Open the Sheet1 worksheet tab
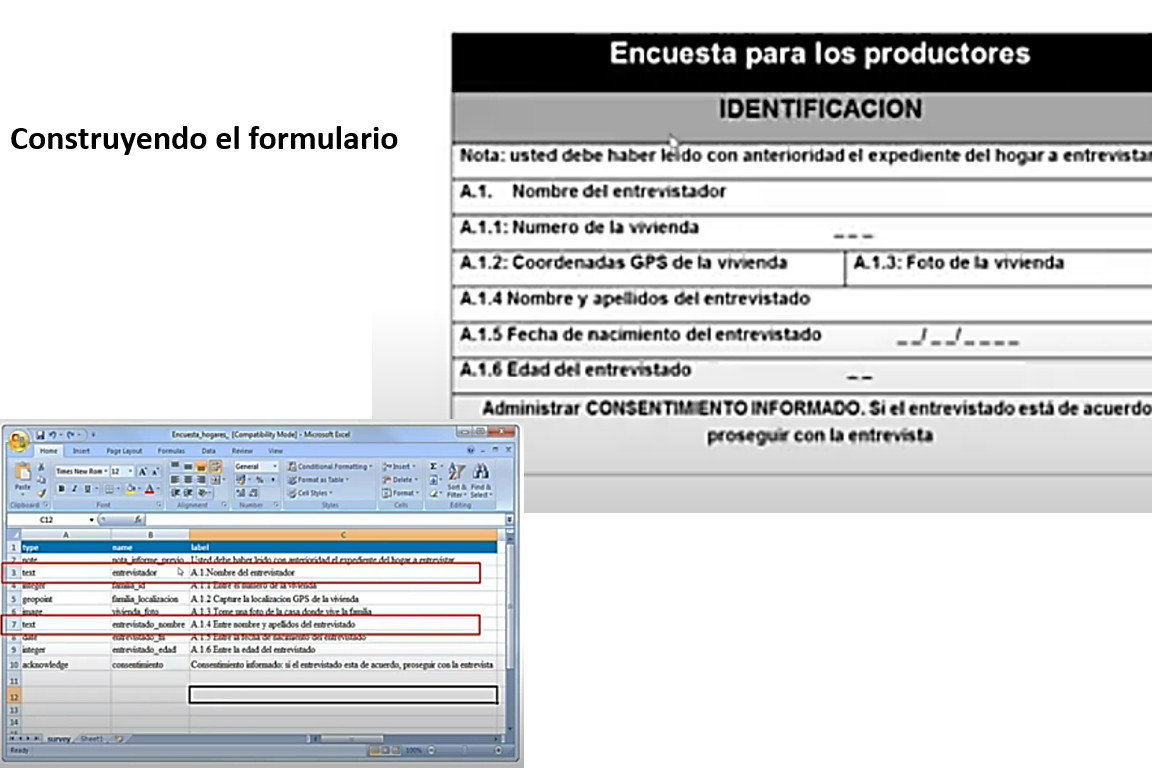Viewport: 1152px width, 768px height. coord(91,738)
